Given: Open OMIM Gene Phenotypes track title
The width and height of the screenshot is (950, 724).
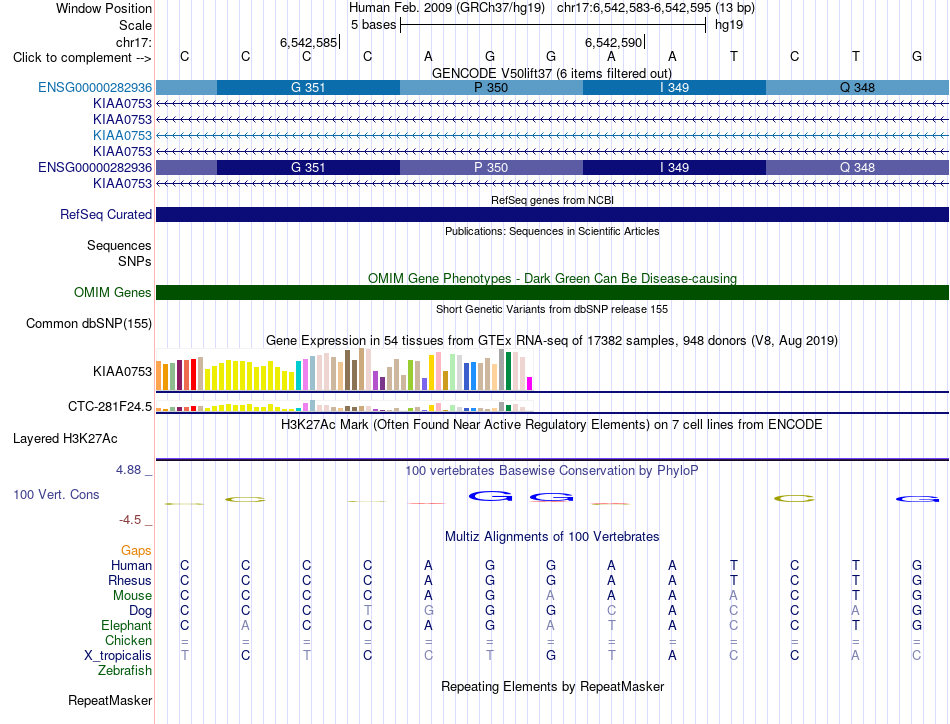Looking at the screenshot, I should point(552,278).
